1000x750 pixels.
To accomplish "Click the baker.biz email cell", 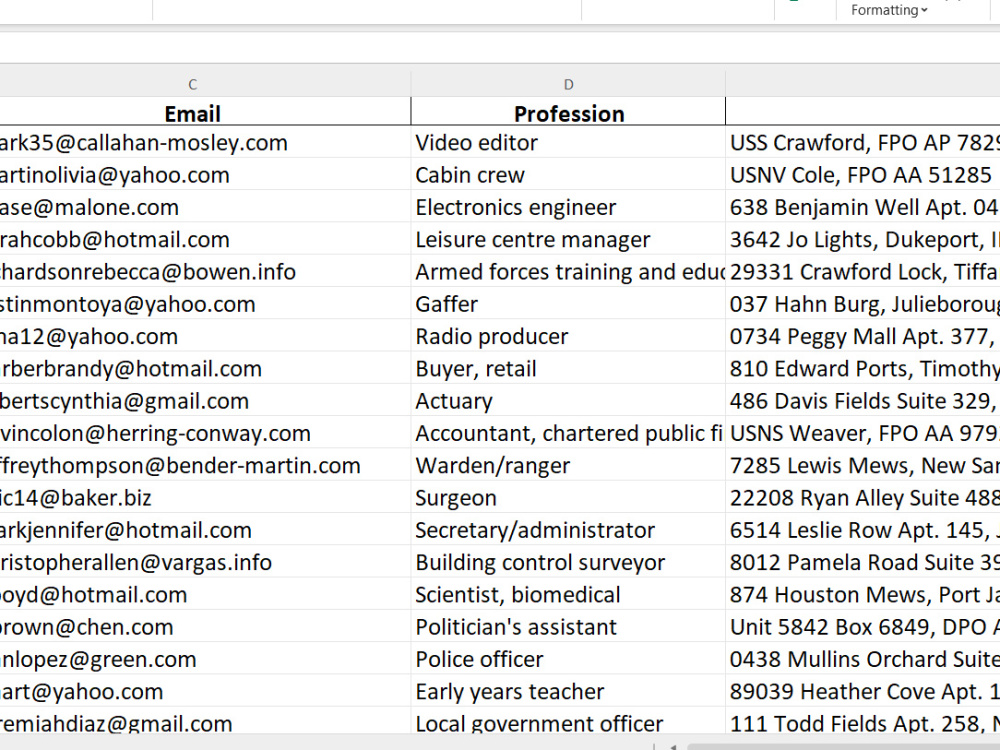I will 205,498.
